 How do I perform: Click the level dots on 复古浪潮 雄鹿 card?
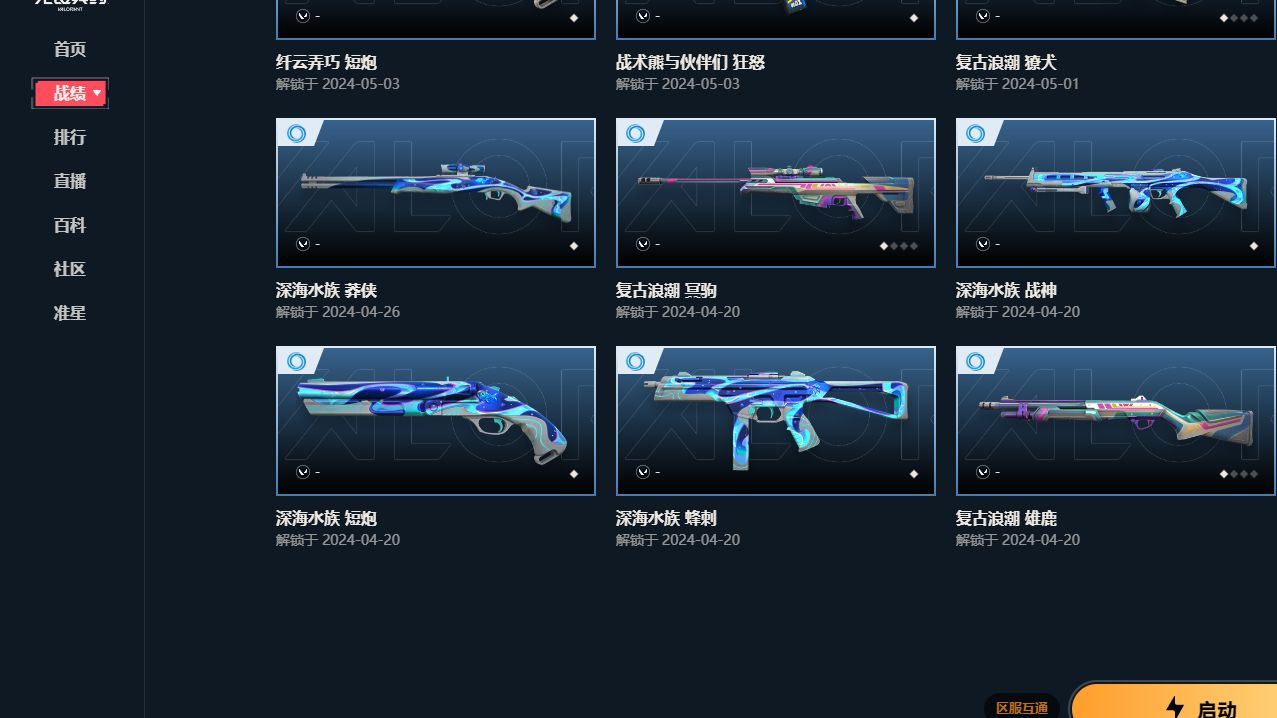[1238, 474]
